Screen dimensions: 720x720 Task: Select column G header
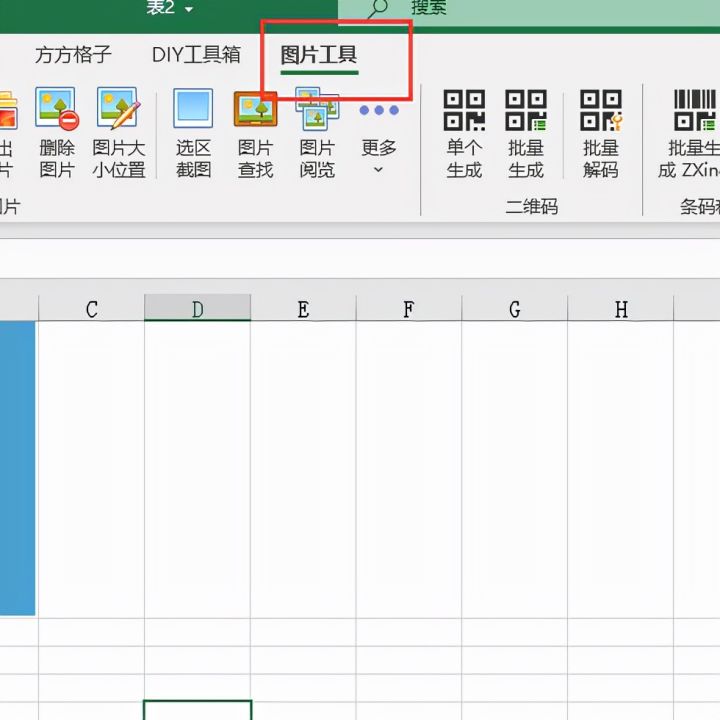[x=515, y=309]
